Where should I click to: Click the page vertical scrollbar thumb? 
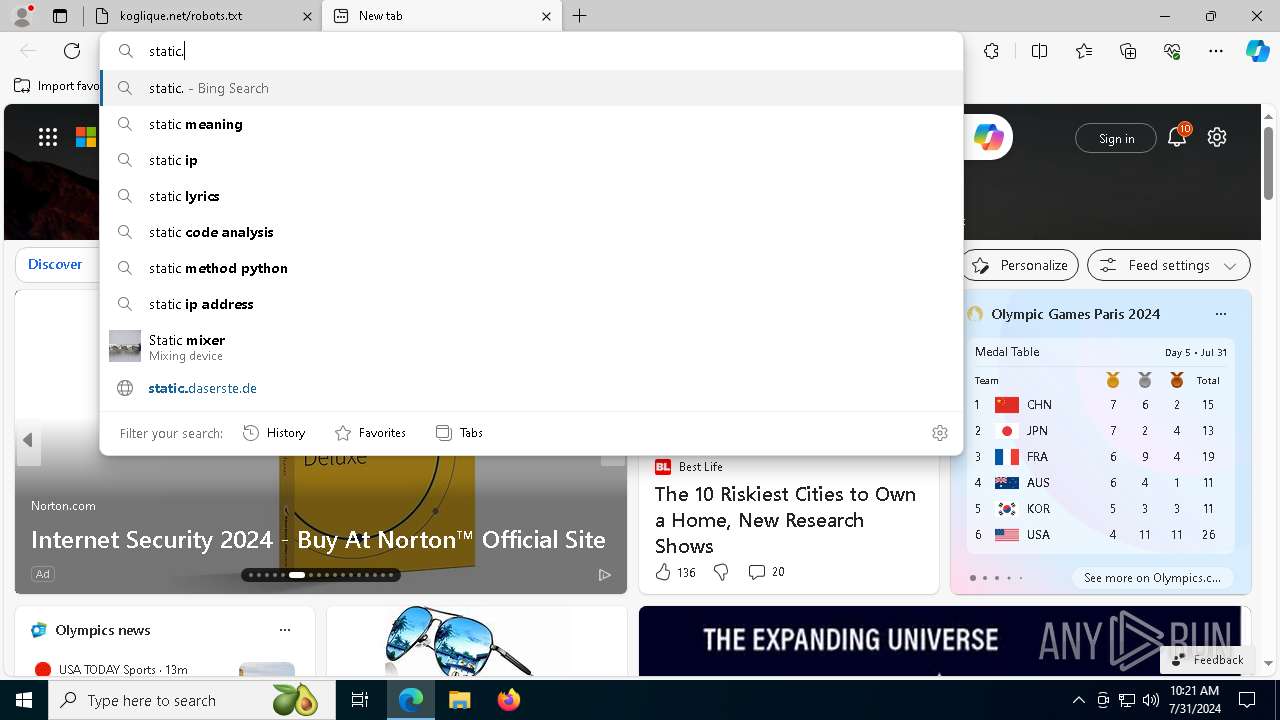[1268, 165]
